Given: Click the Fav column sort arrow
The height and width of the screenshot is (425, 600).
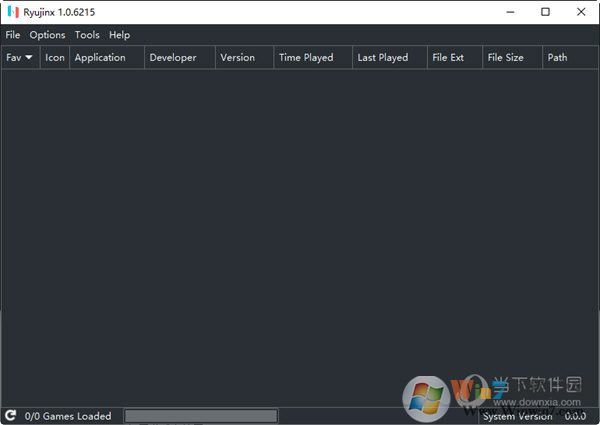Looking at the screenshot, I should pos(29,57).
